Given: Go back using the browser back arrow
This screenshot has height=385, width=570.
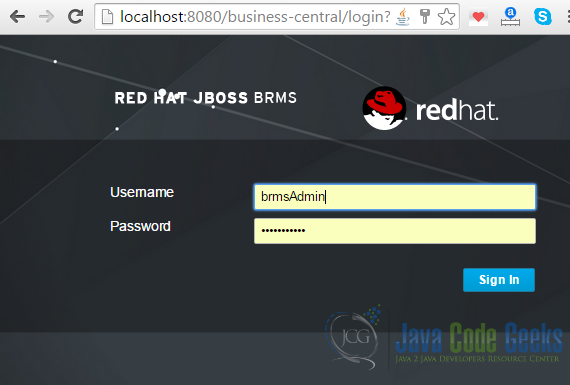Looking at the screenshot, I should tap(17, 17).
